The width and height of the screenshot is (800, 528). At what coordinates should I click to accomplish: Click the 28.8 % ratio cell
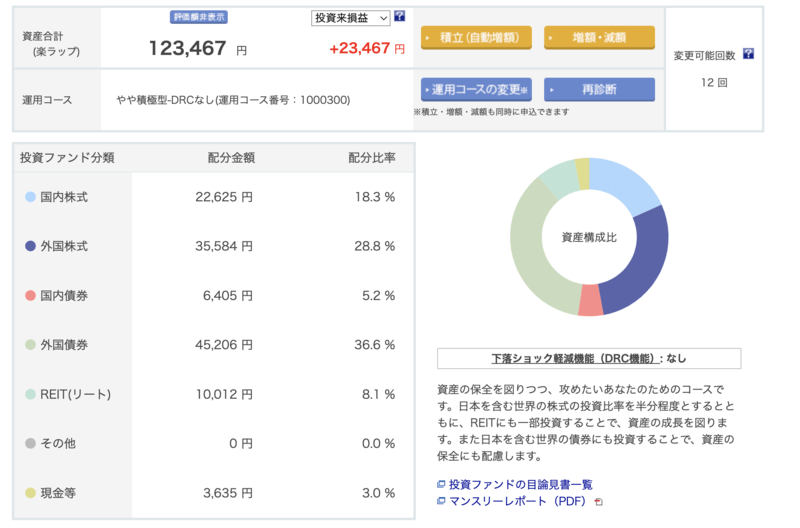(x=375, y=246)
